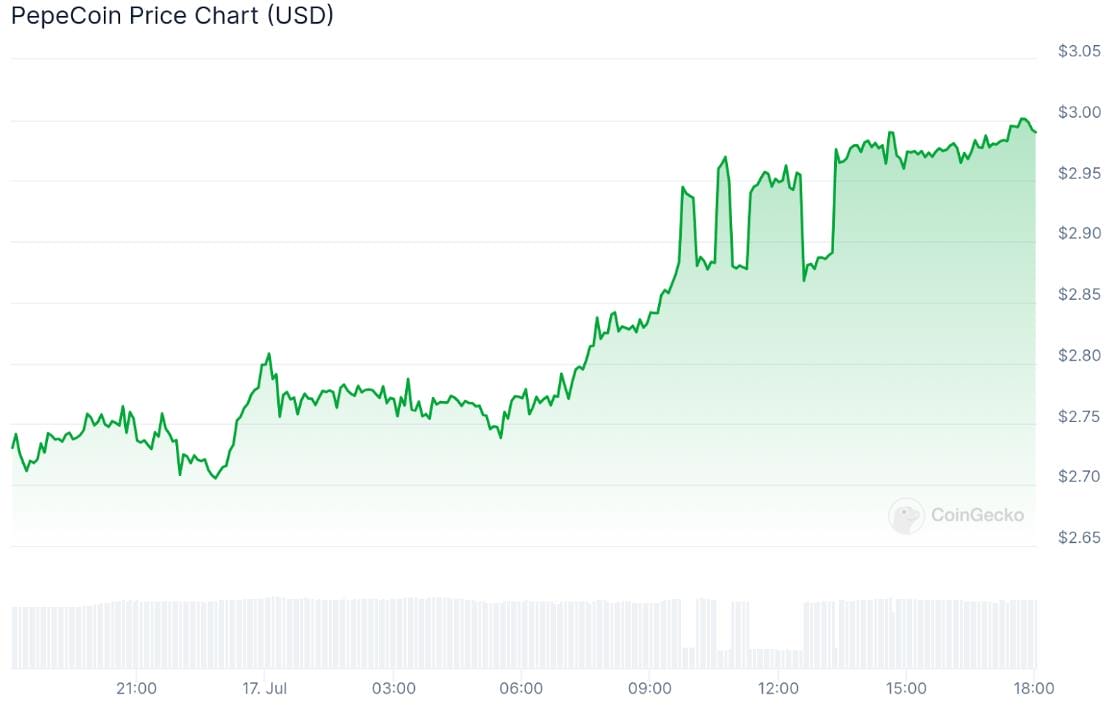Select the 03:00 time axis marker
Screen dimensions: 1117x705
(x=393, y=689)
